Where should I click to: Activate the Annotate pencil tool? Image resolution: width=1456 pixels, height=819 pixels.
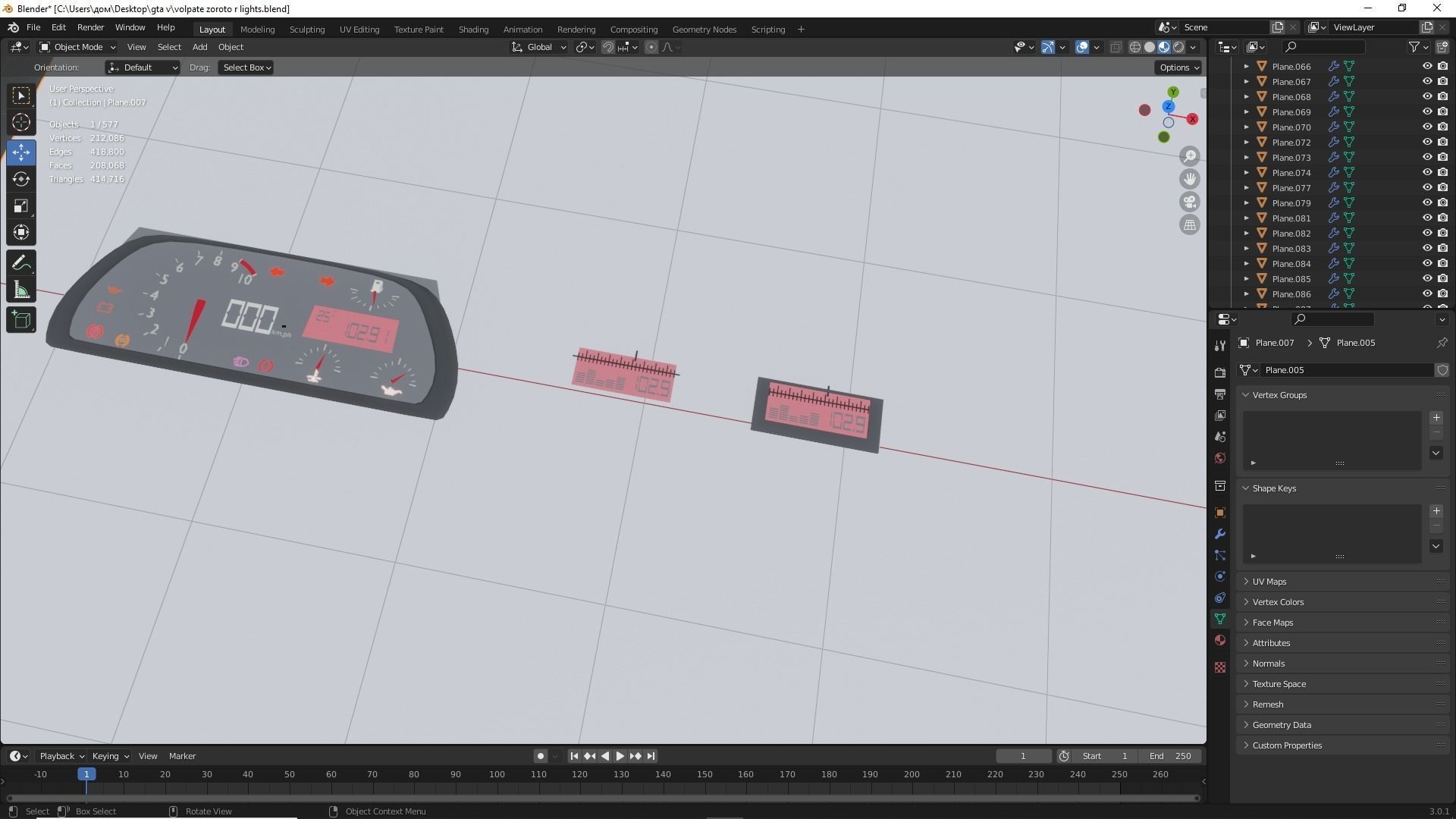pos(21,263)
